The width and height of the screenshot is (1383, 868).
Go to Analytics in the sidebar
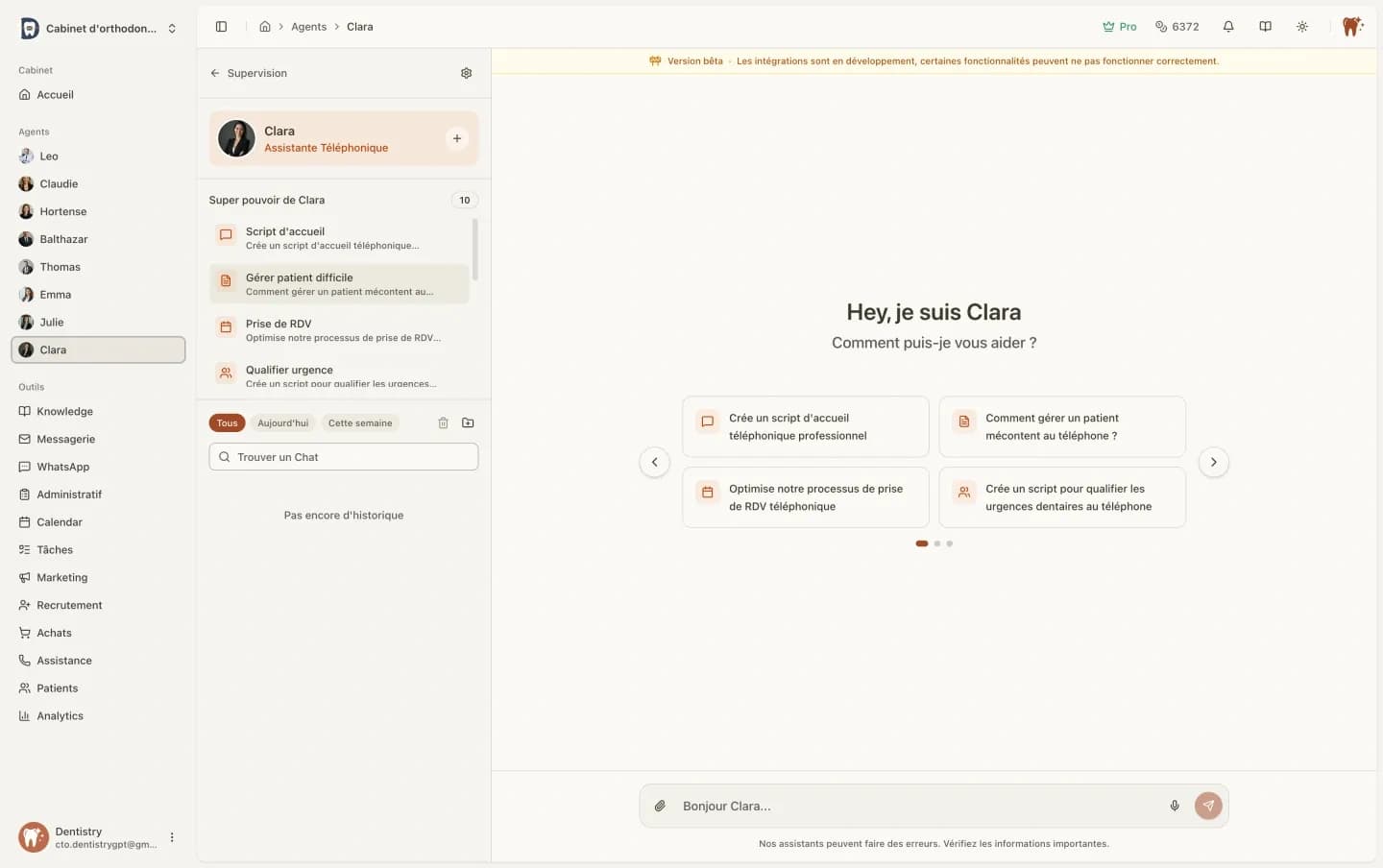coord(60,716)
